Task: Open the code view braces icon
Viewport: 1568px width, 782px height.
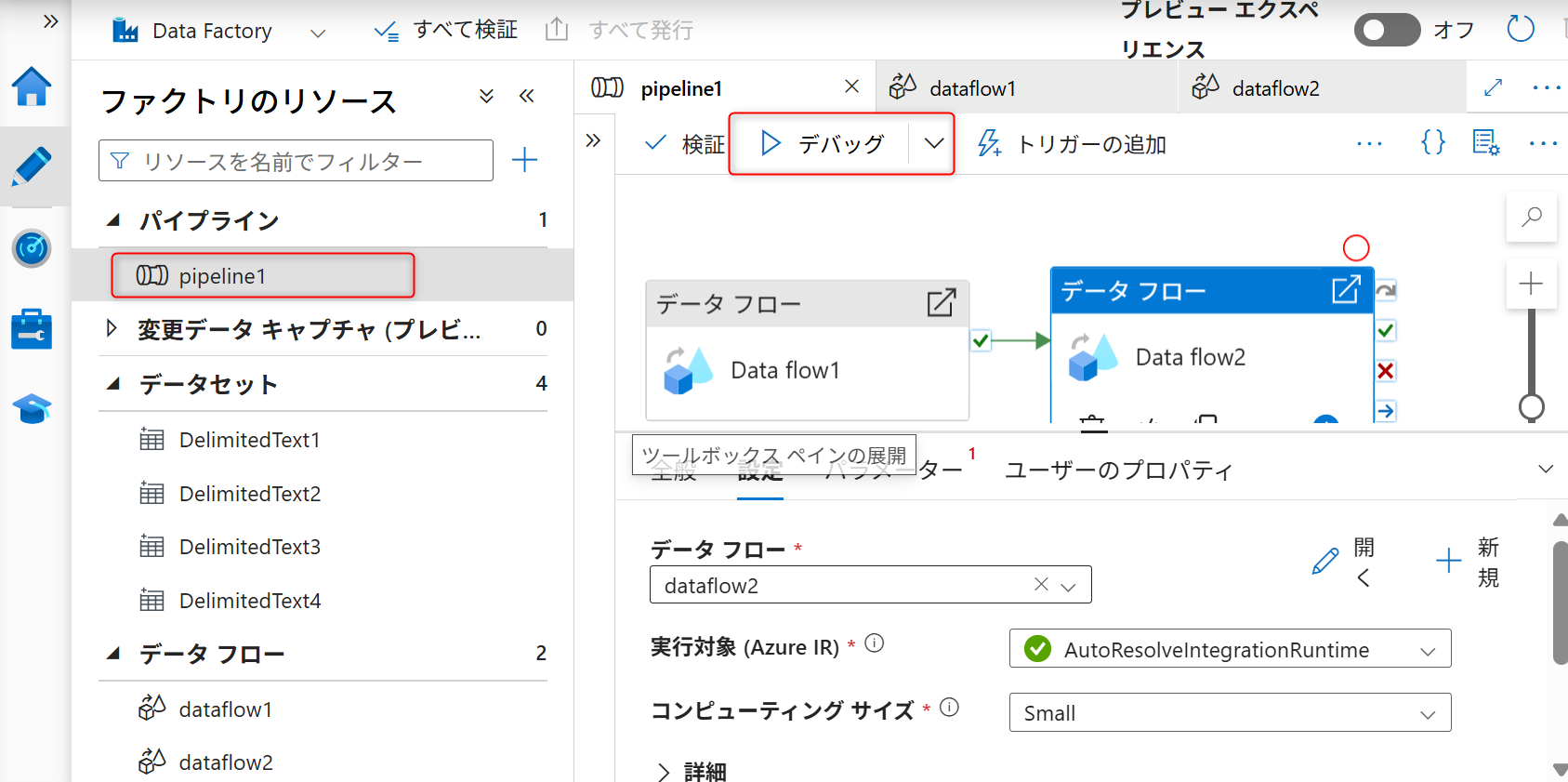Action: (x=1433, y=142)
